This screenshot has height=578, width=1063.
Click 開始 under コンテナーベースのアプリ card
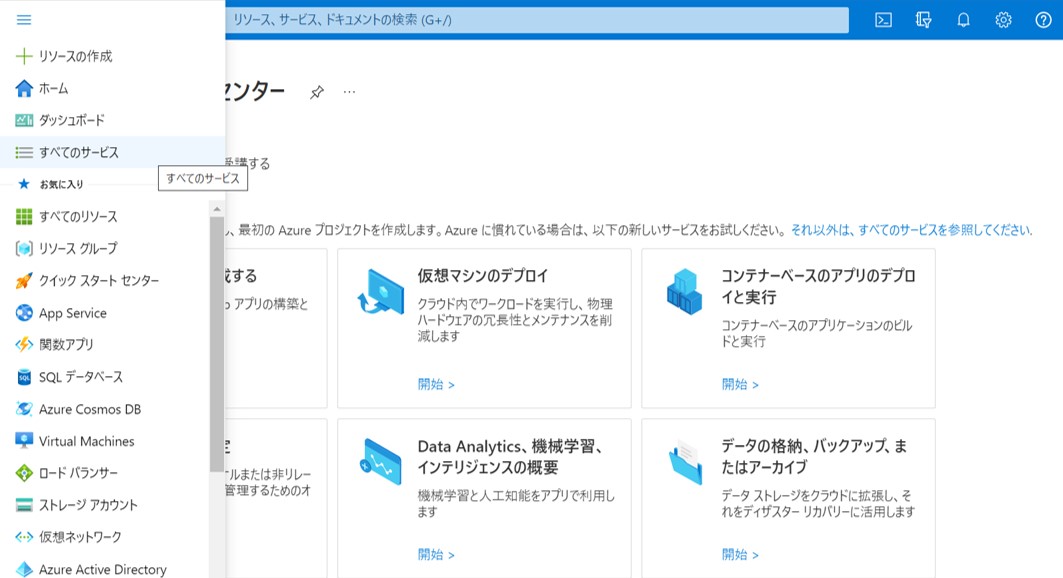pyautogui.click(x=740, y=384)
